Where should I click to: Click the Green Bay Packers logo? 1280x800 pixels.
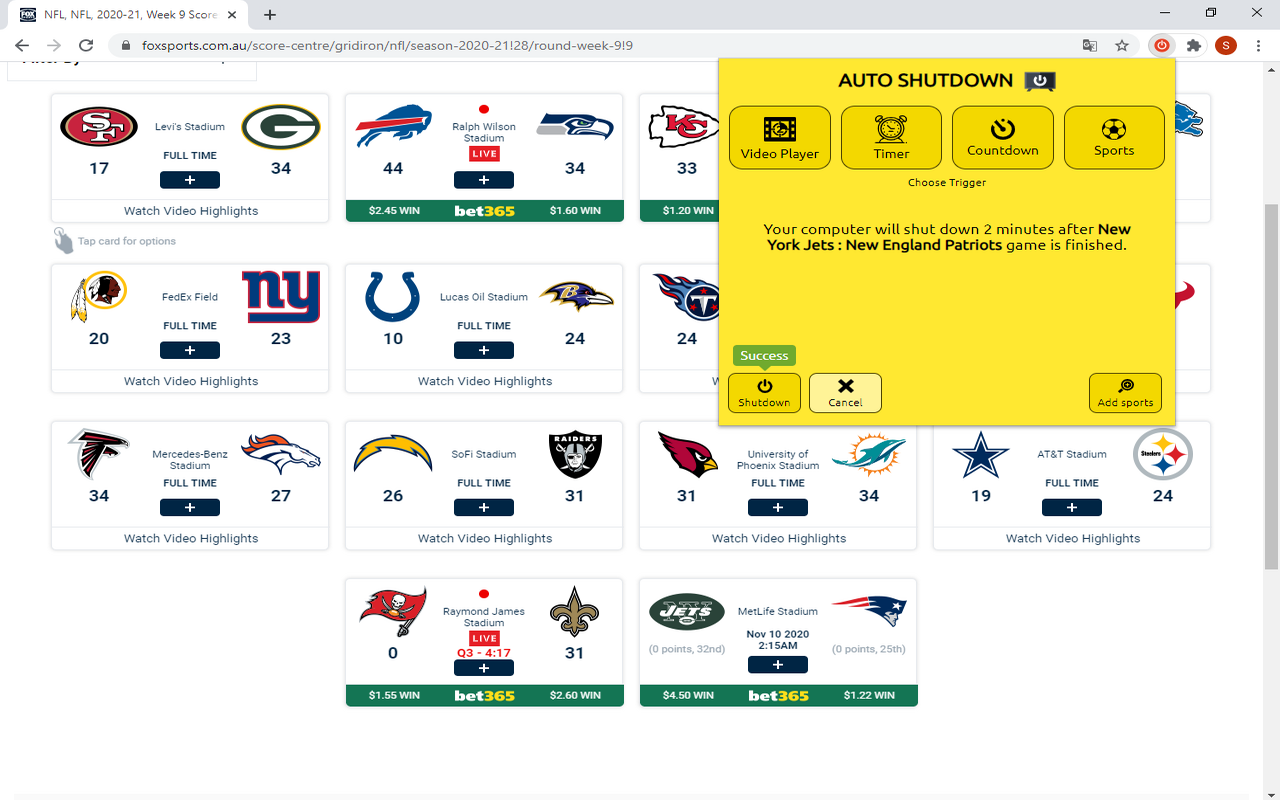[x=281, y=127]
